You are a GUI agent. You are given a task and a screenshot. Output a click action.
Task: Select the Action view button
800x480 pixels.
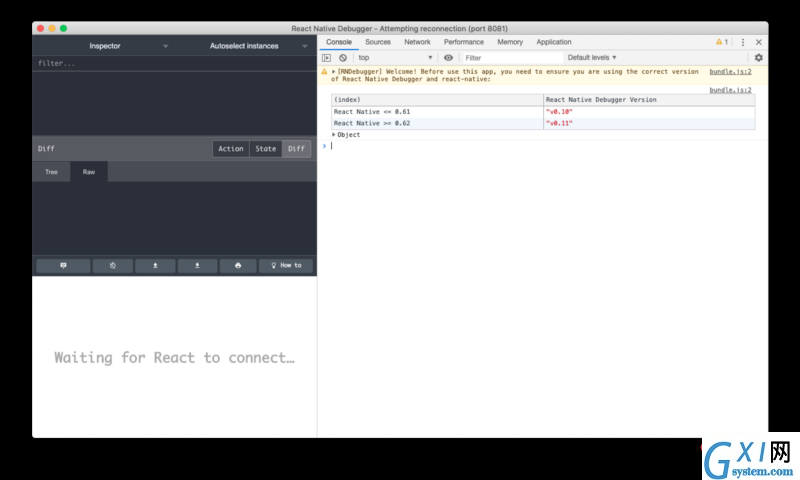pos(231,148)
